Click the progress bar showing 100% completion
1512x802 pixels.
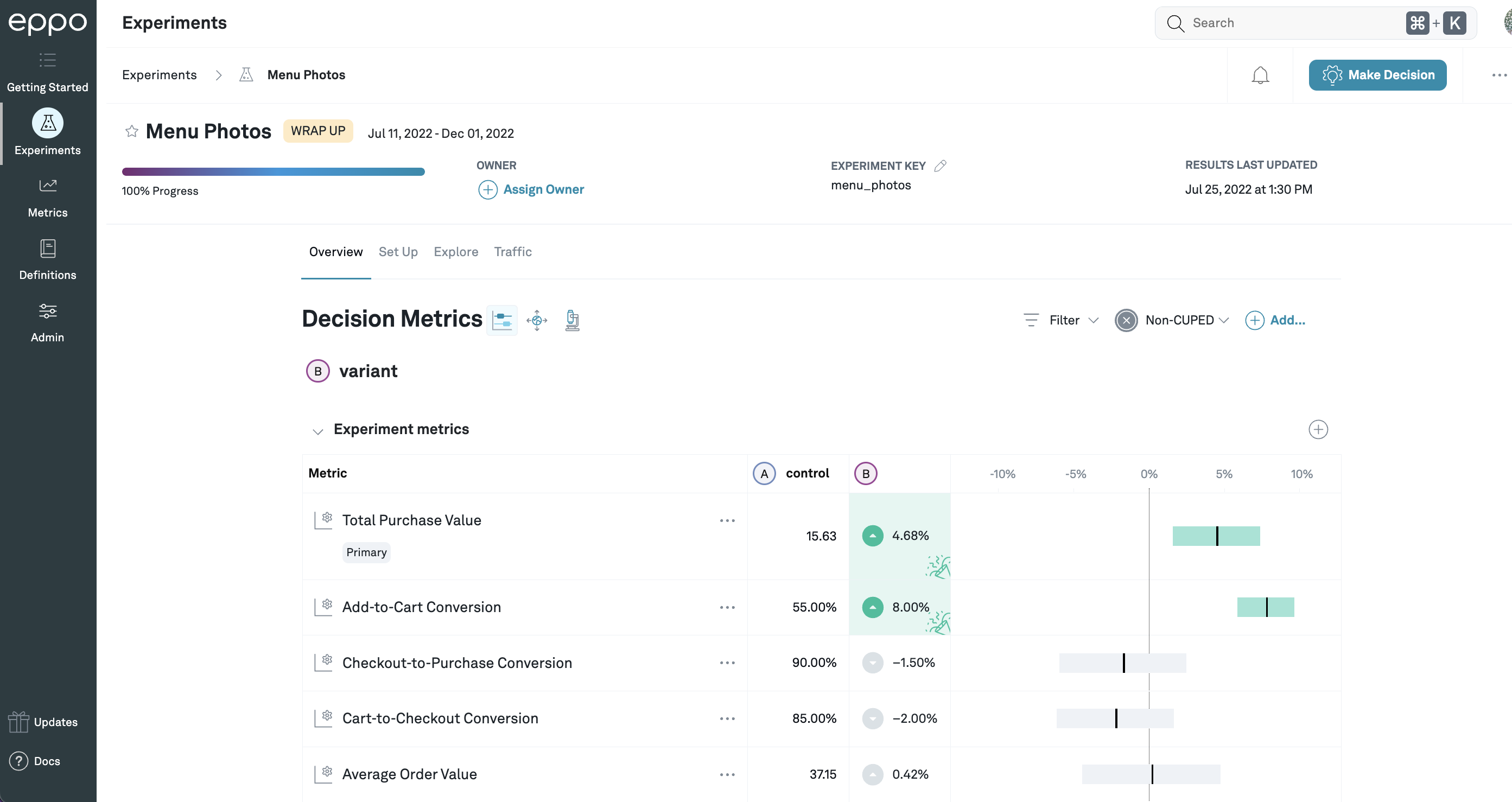coord(273,170)
